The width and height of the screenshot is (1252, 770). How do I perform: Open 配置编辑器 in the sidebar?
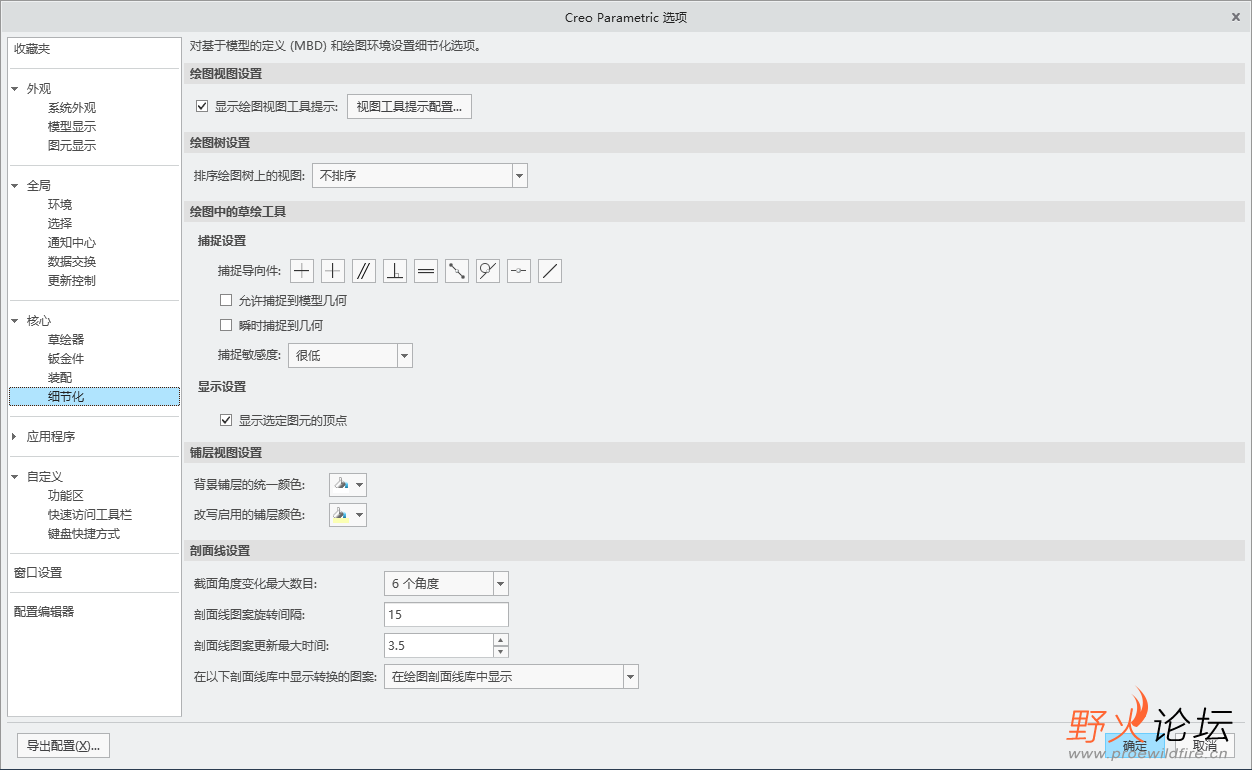click(44, 612)
